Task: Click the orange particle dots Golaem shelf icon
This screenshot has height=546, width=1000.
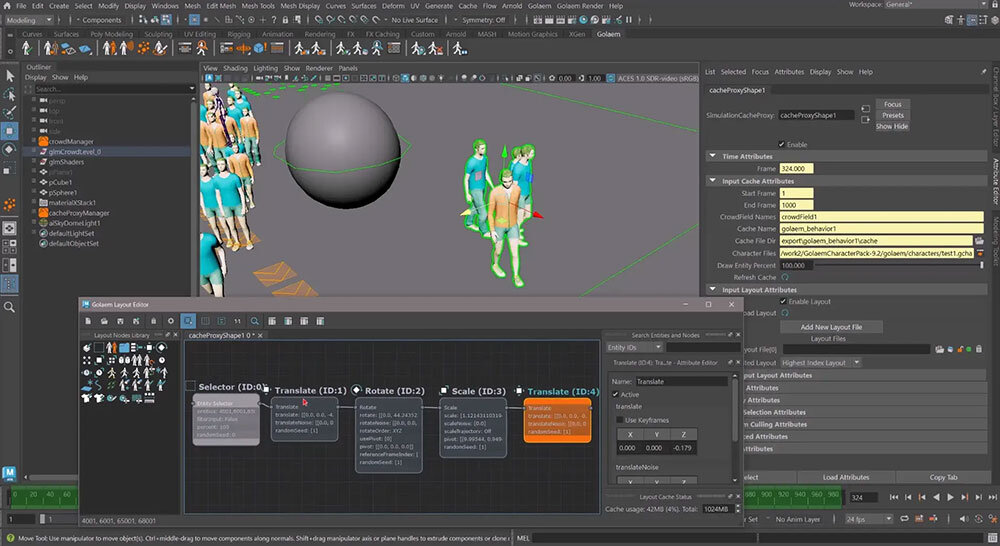Action: point(144,48)
